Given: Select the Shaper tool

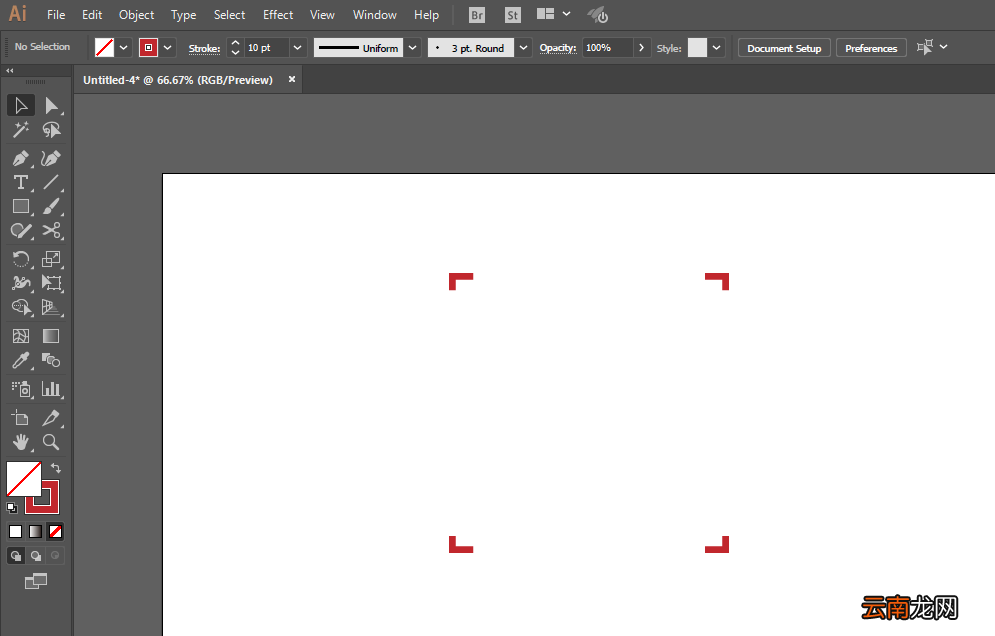Looking at the screenshot, I should (21, 230).
